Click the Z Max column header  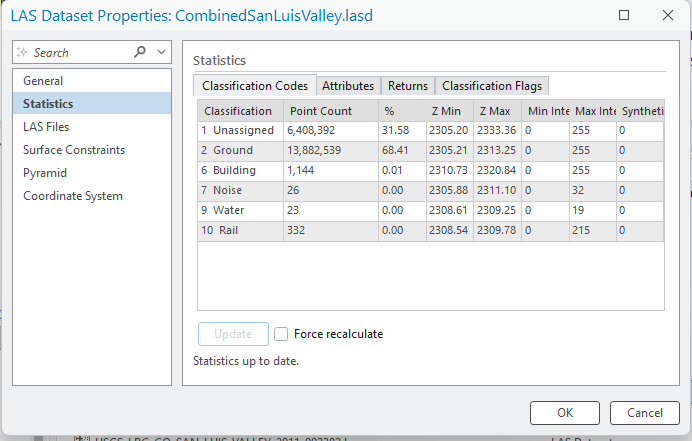tap(496, 111)
